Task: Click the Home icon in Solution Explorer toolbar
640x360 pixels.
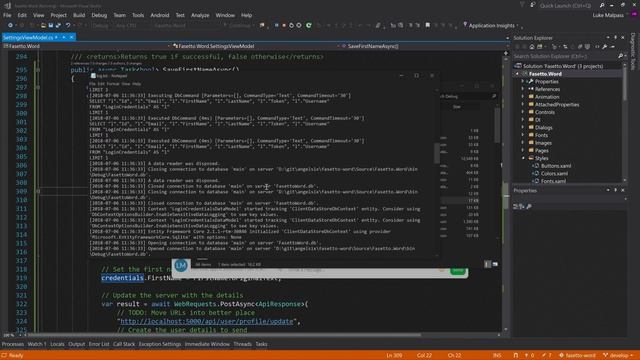Action: 531,47
